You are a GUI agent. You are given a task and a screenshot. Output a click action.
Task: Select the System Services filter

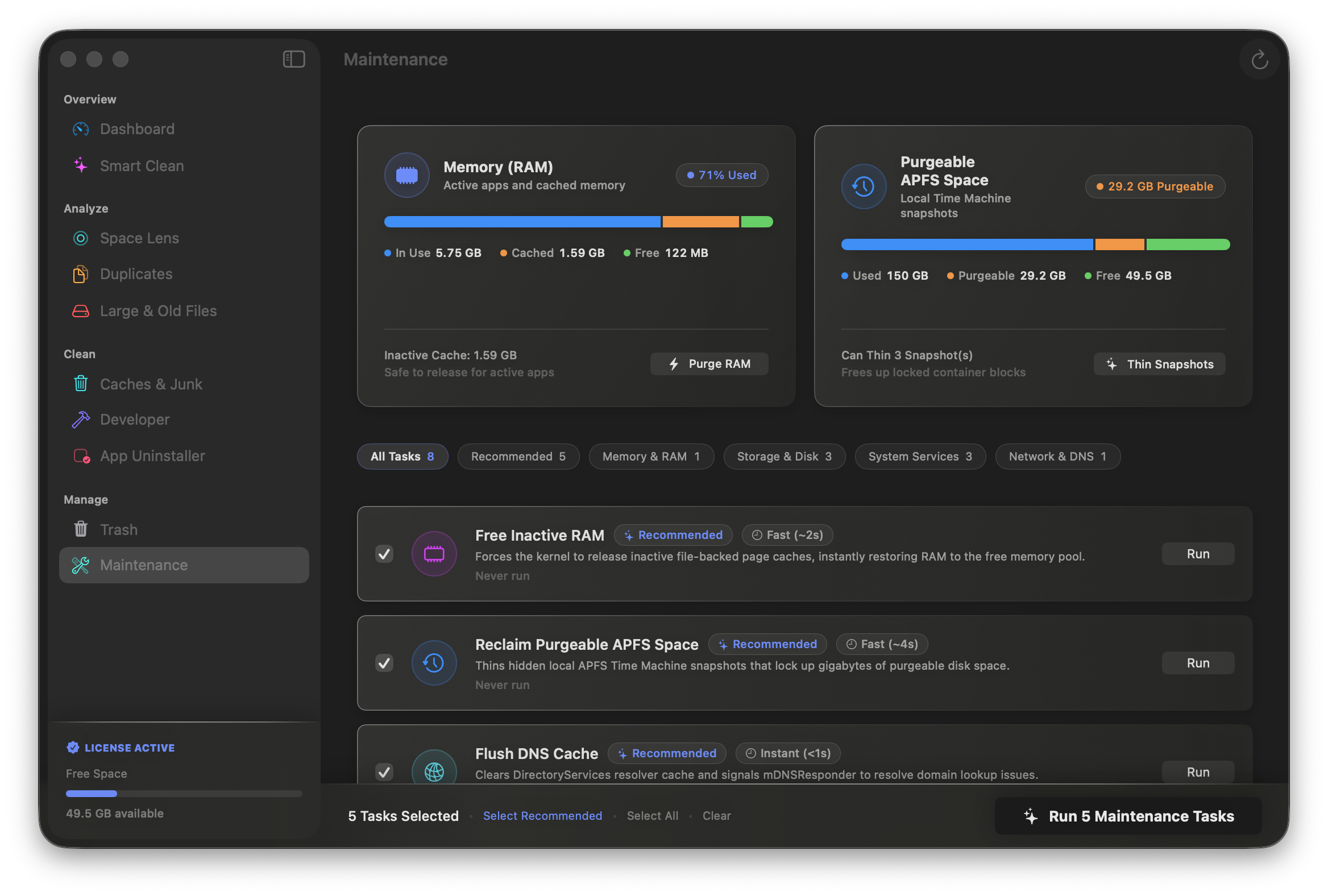pos(920,457)
